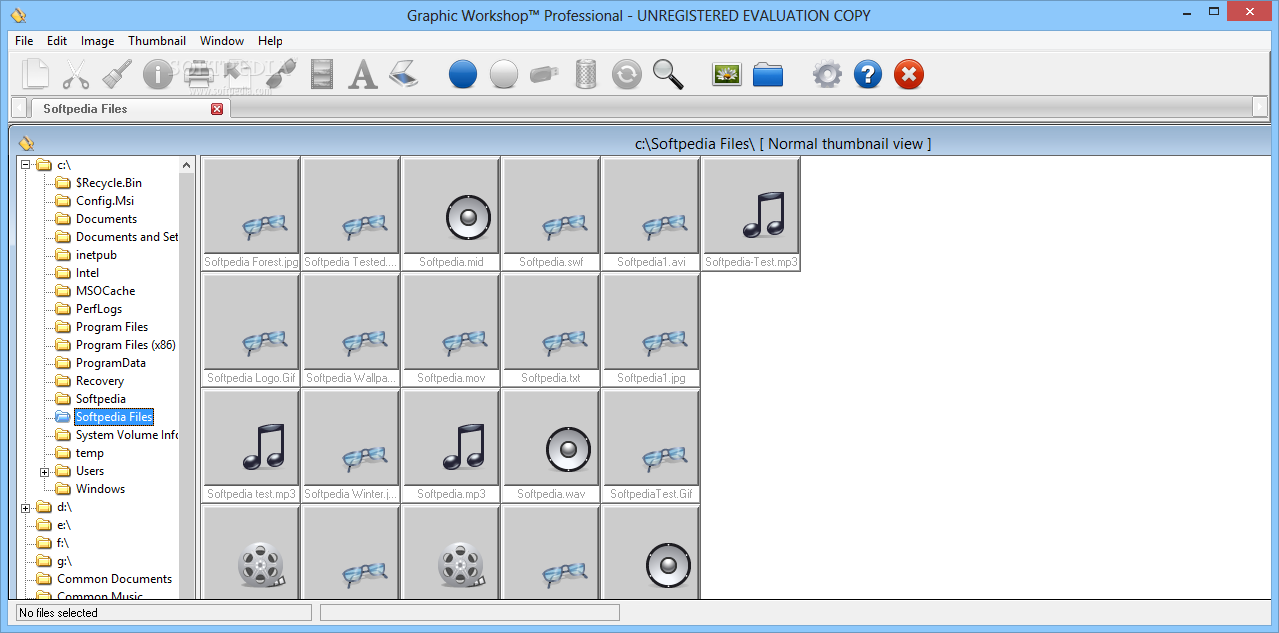Screen dimensions: 1279x633
Task: Close the Softpedia Files tab
Action: pos(217,109)
